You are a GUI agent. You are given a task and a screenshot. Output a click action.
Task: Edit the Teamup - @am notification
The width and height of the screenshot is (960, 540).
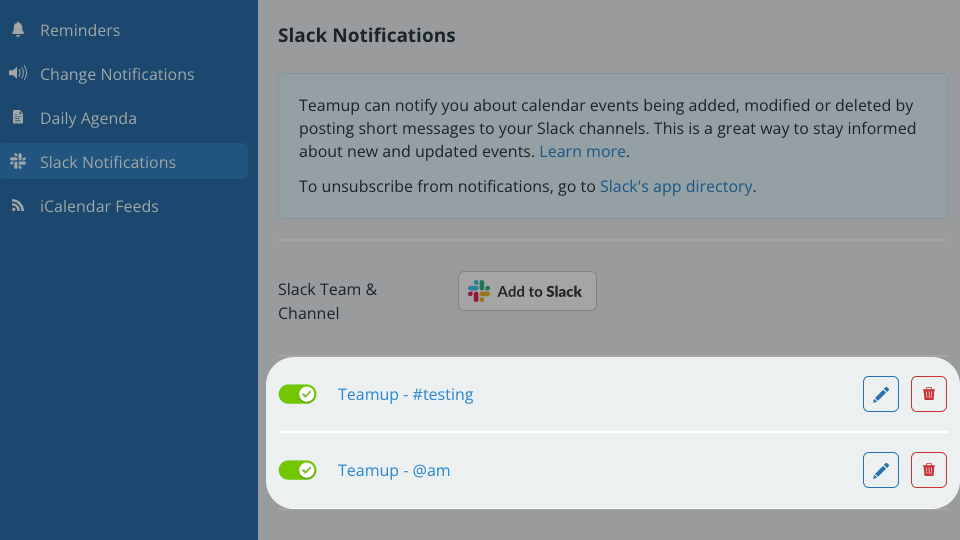point(880,470)
